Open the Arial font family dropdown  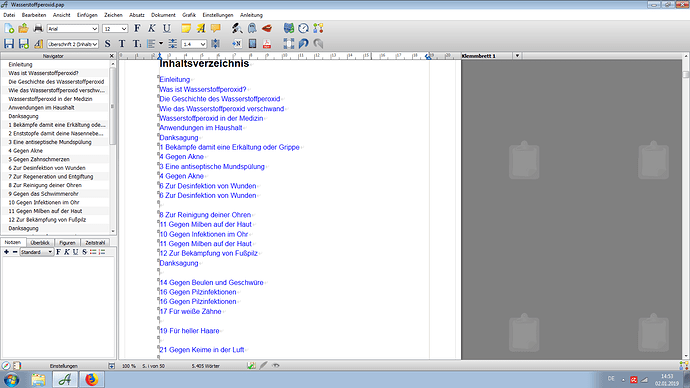tap(72, 29)
